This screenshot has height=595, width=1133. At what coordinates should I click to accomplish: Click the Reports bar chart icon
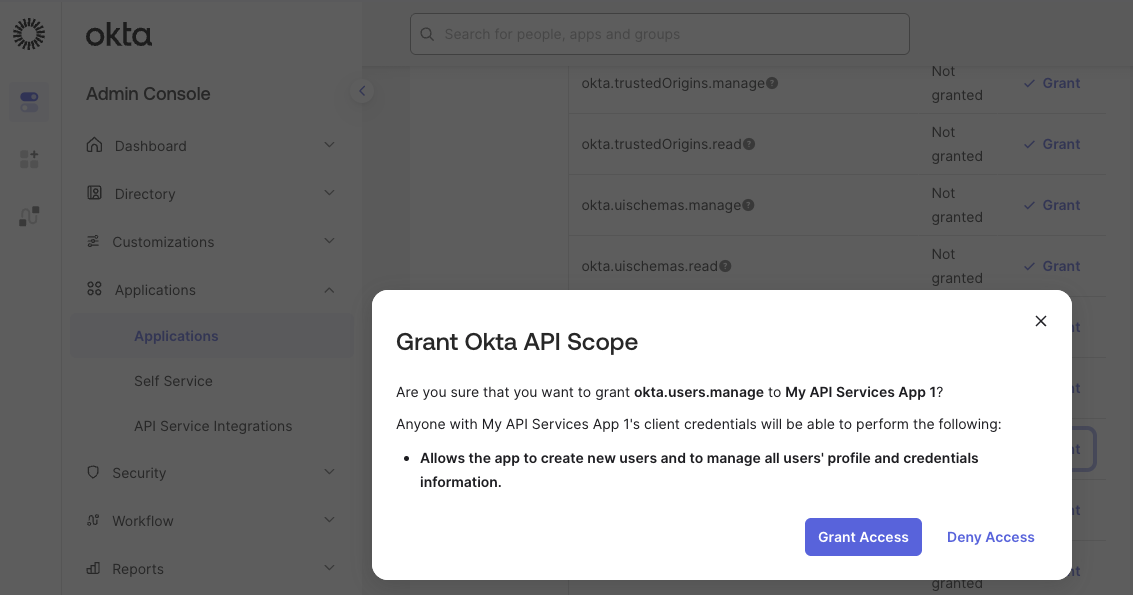click(93, 568)
